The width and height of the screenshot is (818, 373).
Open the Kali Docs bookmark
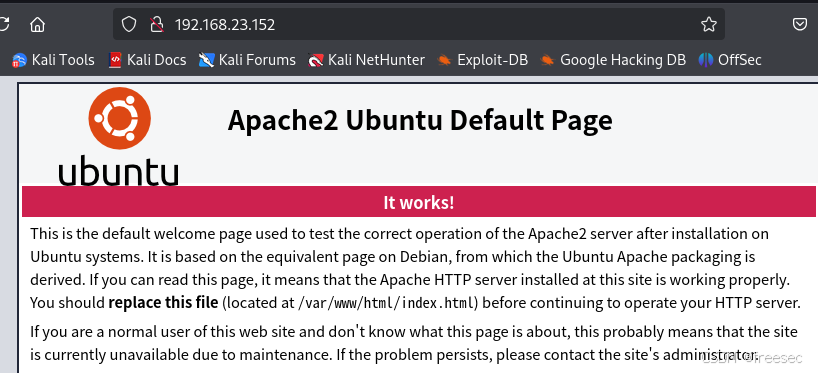click(x=147, y=60)
